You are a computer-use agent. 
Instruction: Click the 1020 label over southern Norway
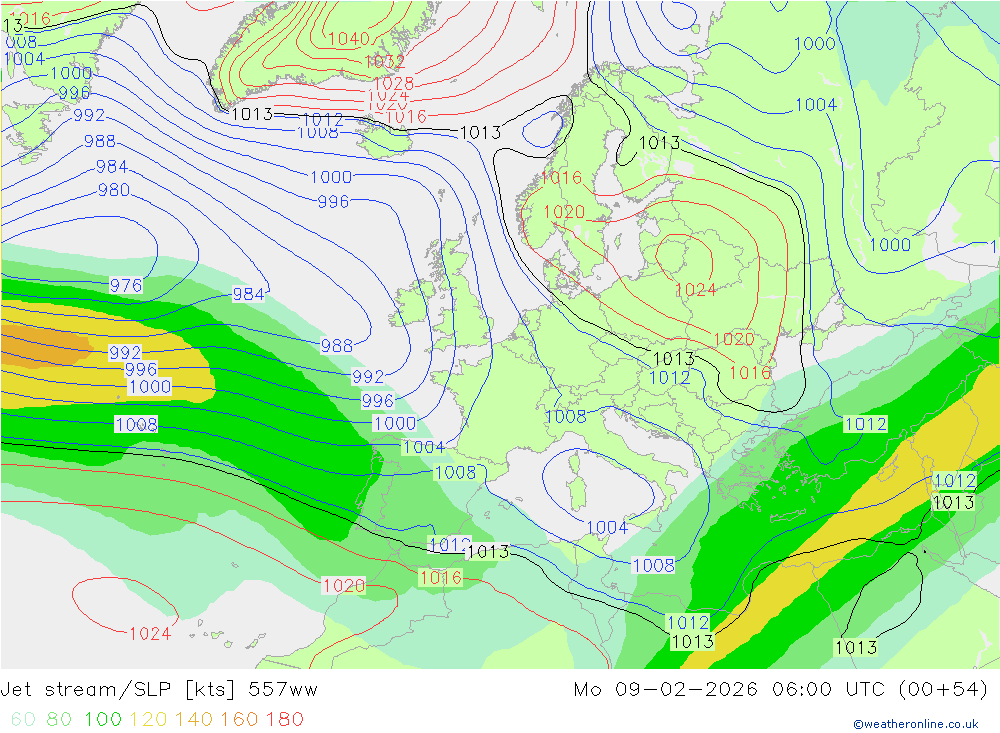pos(564,212)
